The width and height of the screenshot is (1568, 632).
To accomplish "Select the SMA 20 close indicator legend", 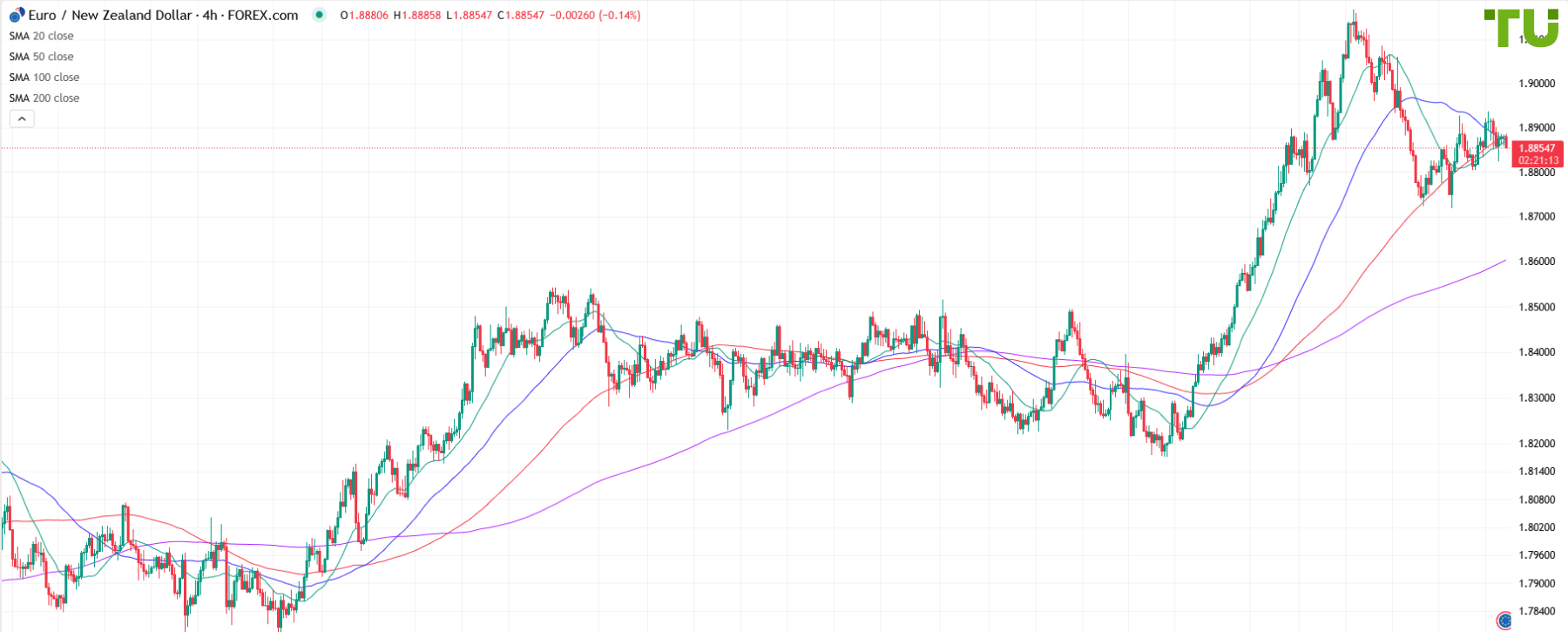I will [42, 36].
